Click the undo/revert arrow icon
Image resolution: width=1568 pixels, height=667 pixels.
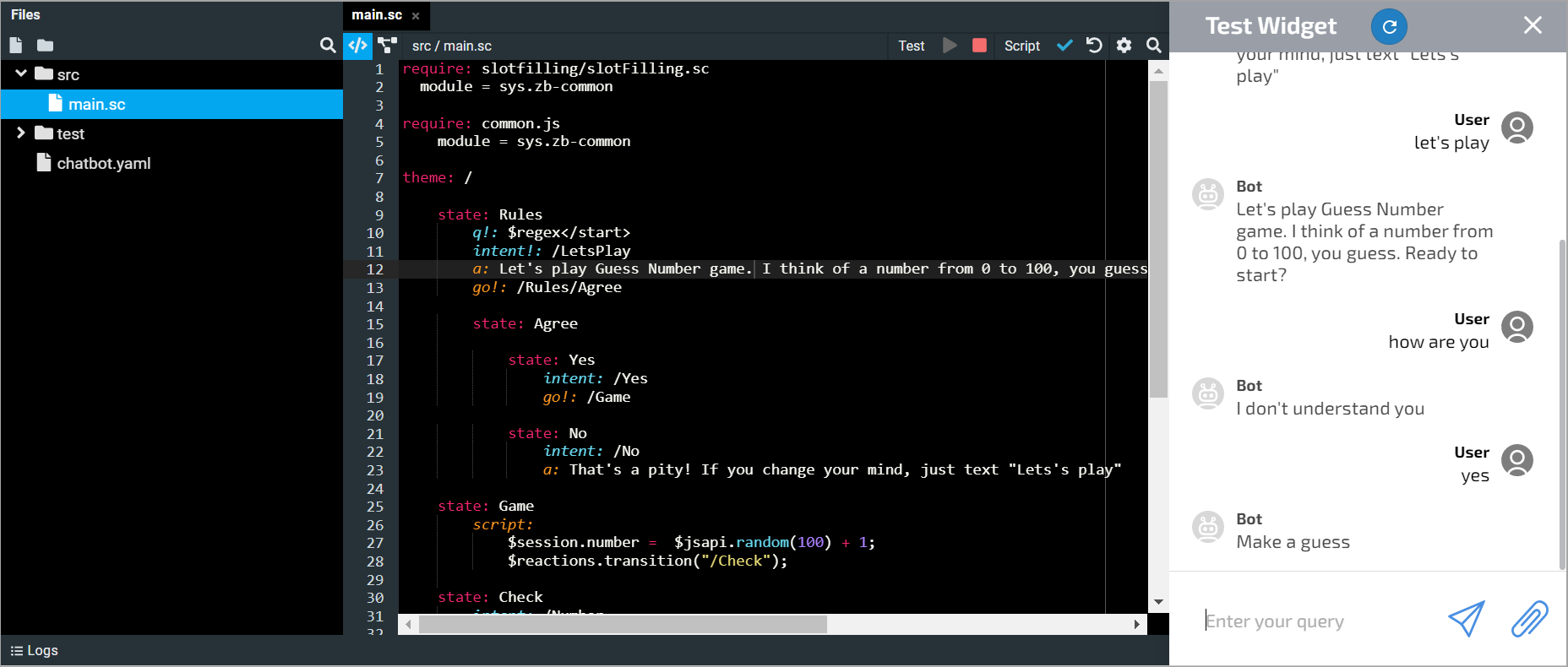point(1094,46)
